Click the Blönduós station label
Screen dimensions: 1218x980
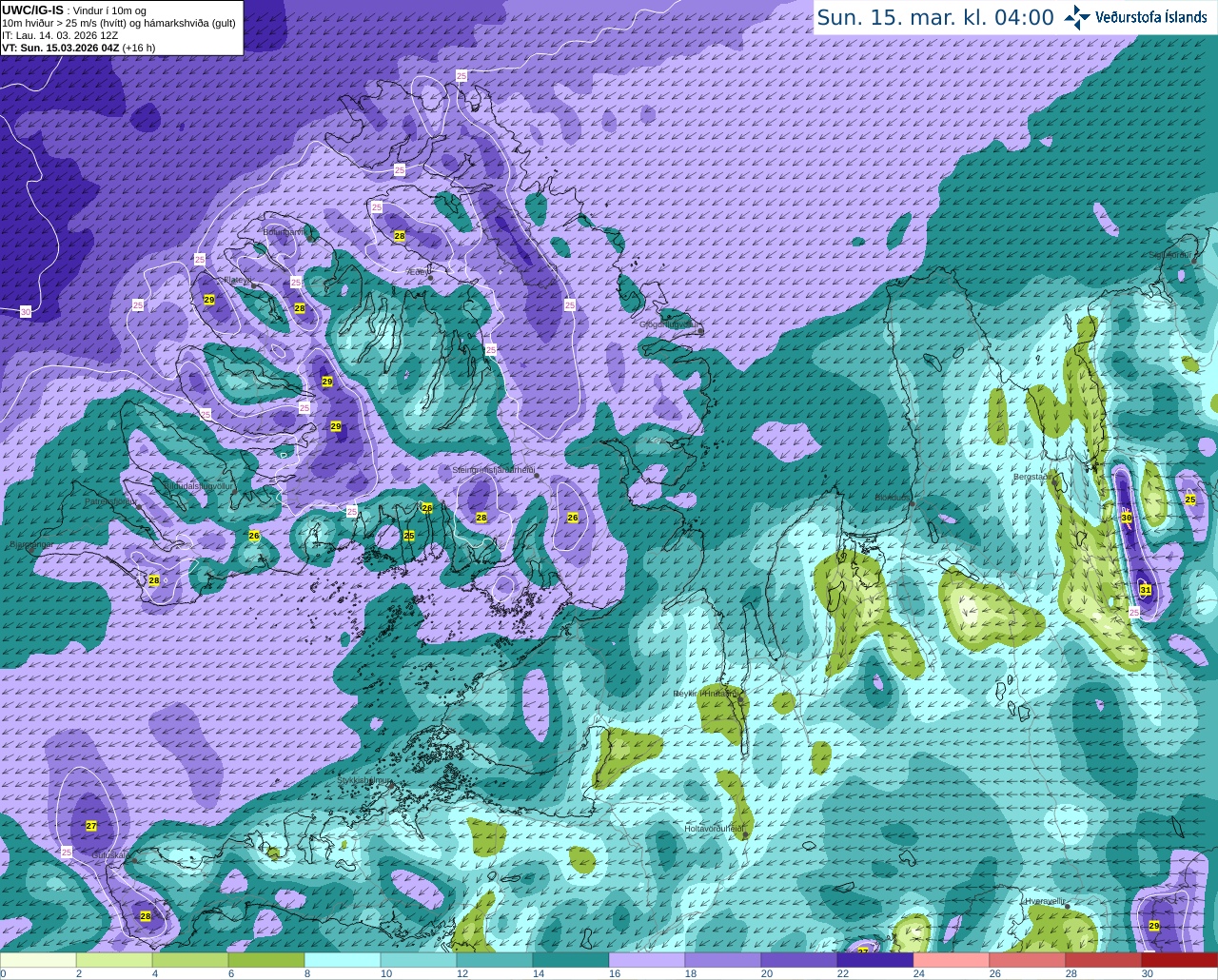tap(893, 498)
